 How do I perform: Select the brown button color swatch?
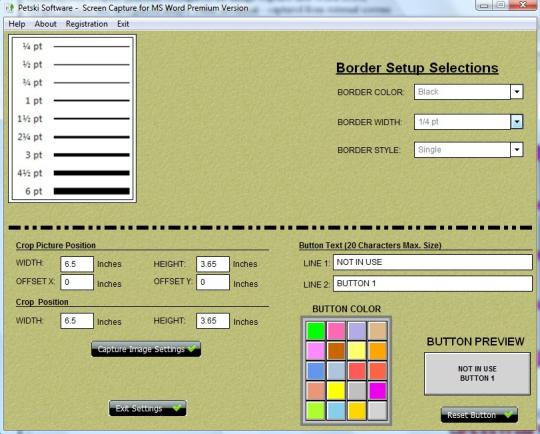point(336,351)
